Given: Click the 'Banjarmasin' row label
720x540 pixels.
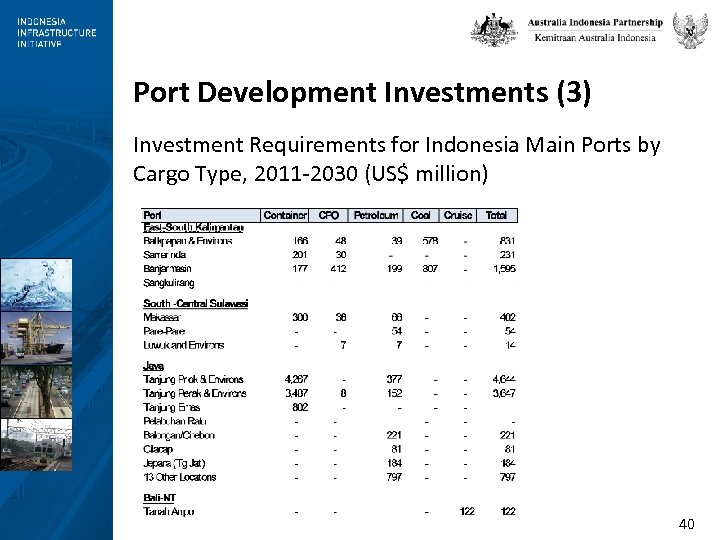Looking at the screenshot, I should pos(167,269).
